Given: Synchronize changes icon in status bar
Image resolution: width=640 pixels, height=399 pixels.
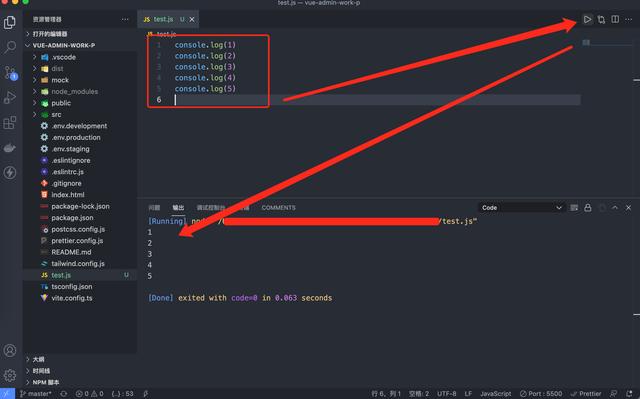Looking at the screenshot, I should pyautogui.click(x=64, y=394).
